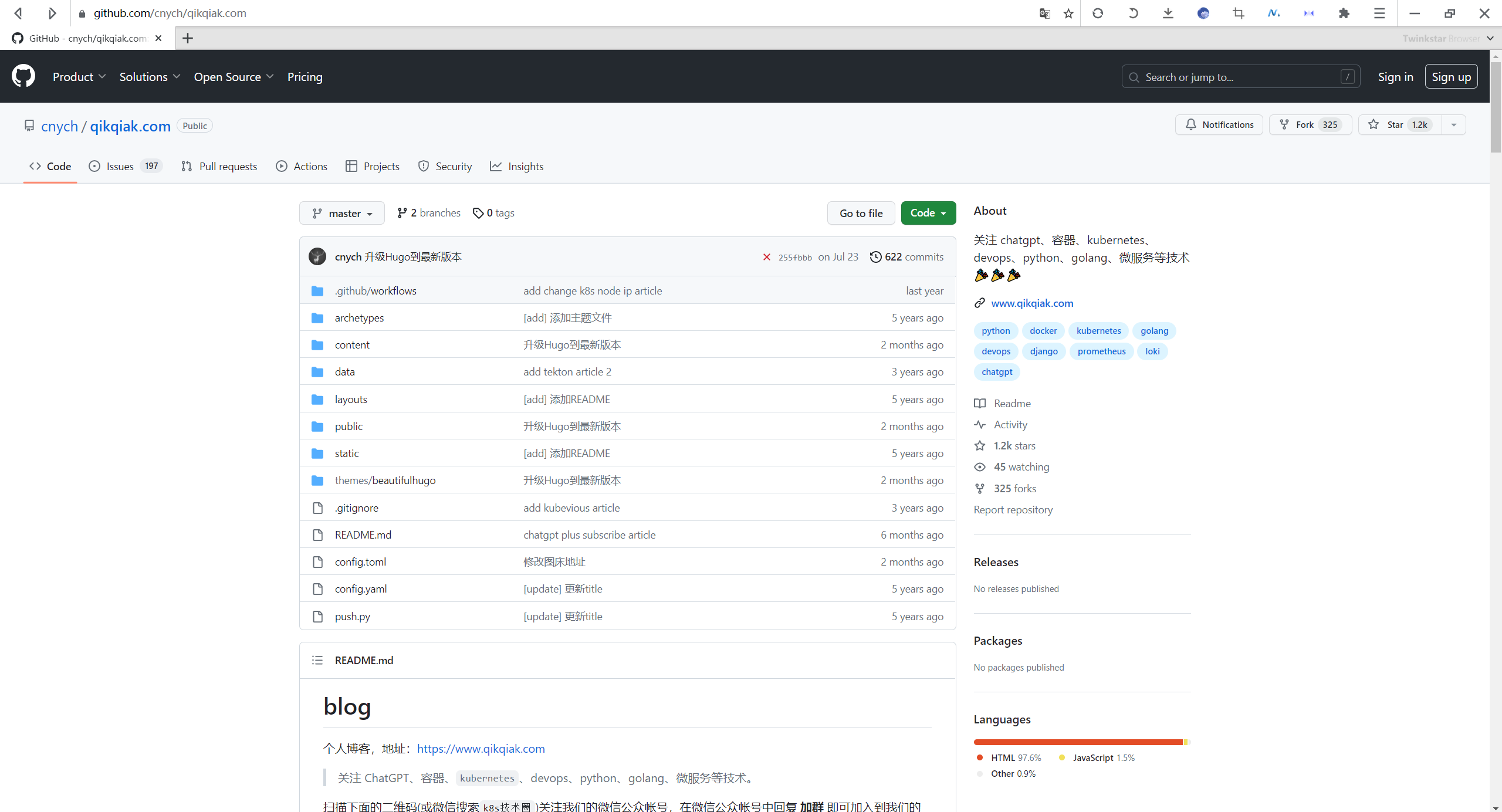Image resolution: width=1502 pixels, height=812 pixels.
Task: Select the Code tab
Action: click(50, 166)
